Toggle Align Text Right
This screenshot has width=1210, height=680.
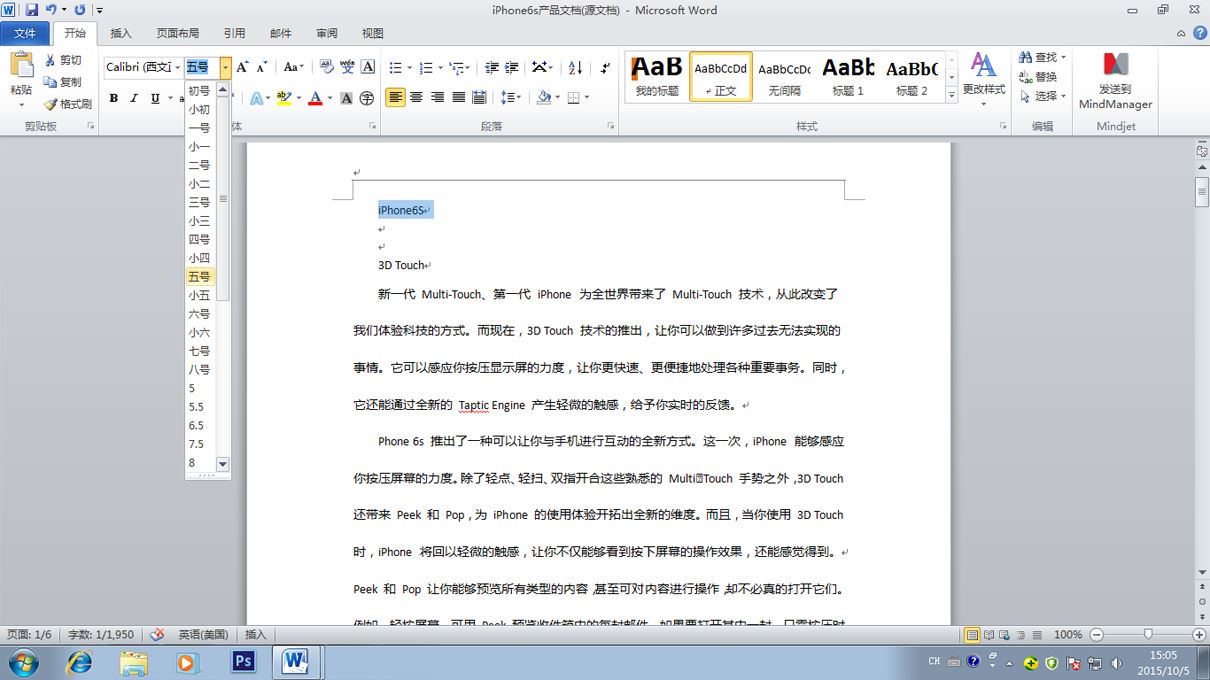(438, 97)
